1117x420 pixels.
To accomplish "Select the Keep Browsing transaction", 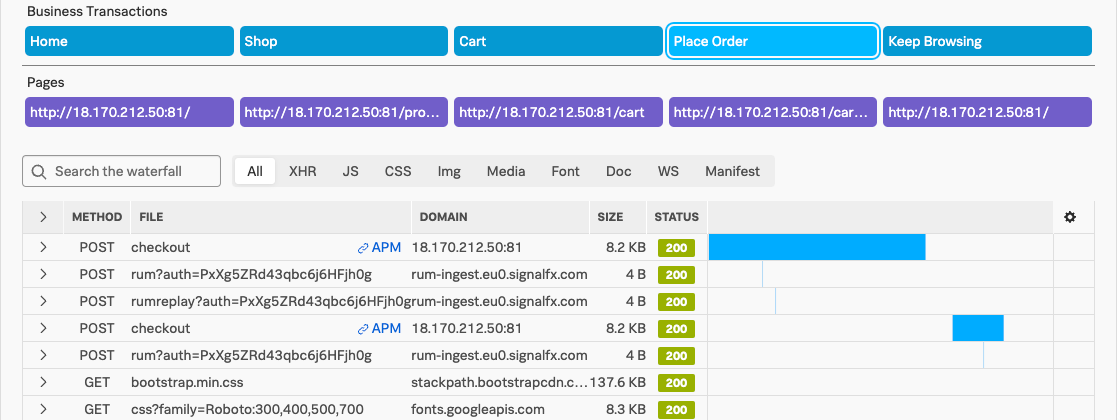I will 987,42.
